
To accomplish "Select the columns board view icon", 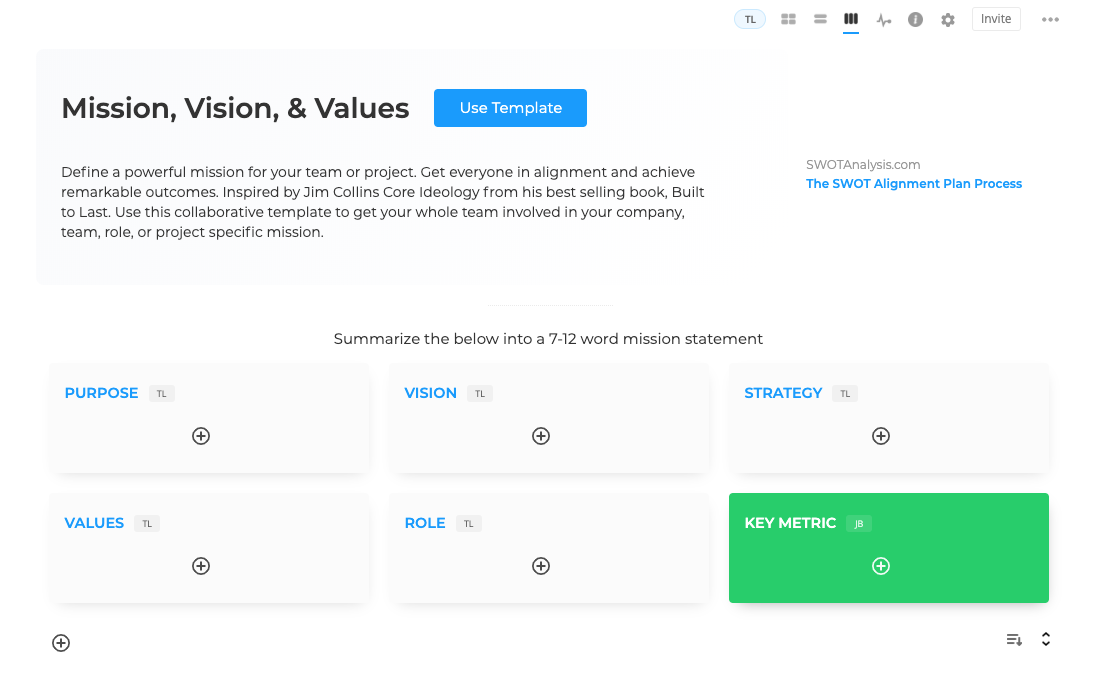I will coord(851,19).
